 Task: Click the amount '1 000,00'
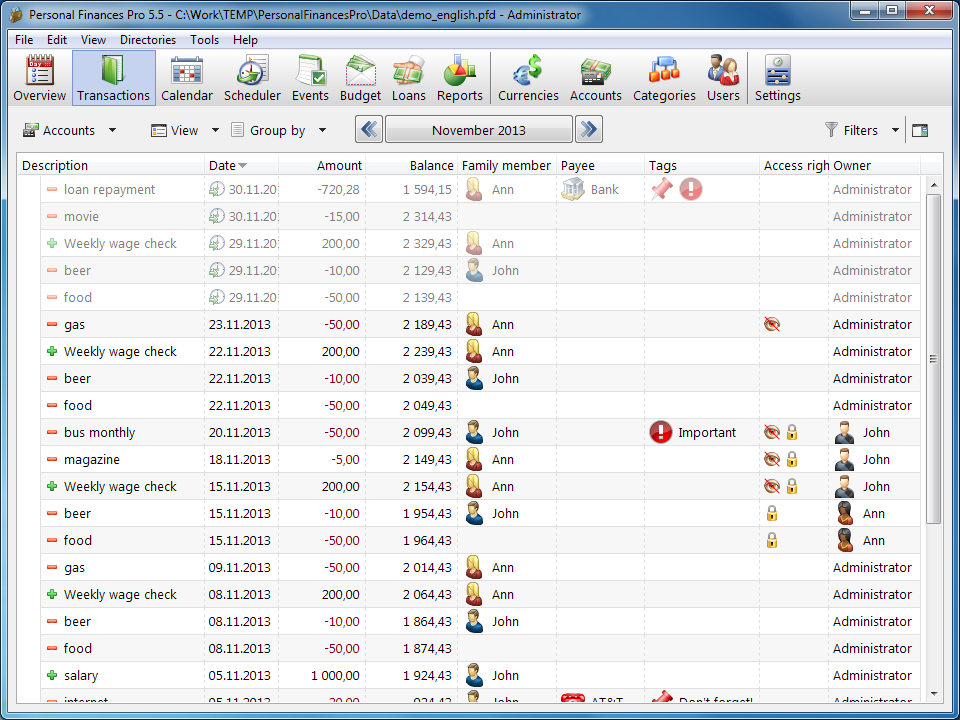click(x=335, y=675)
